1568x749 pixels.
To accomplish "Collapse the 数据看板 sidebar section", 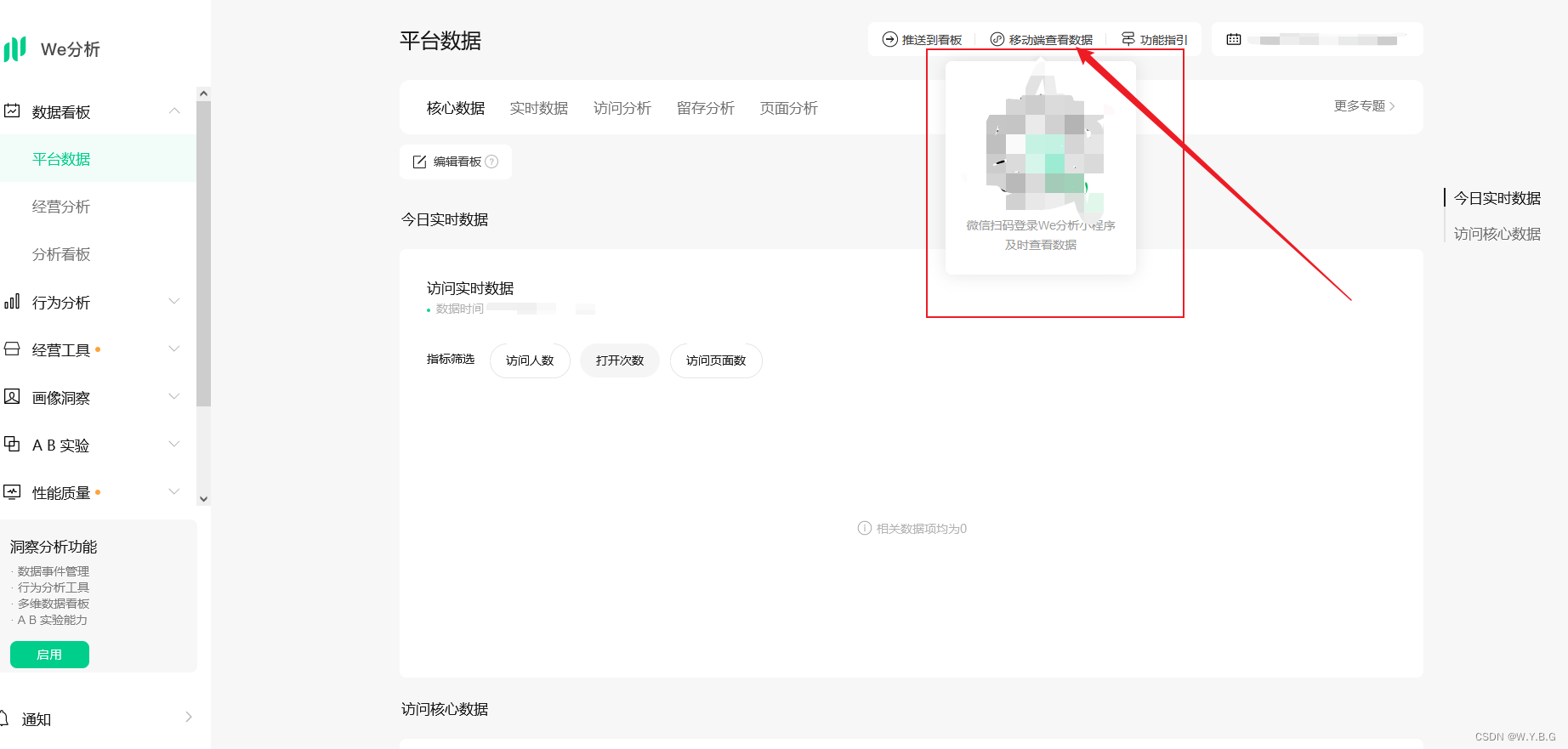I will [174, 111].
